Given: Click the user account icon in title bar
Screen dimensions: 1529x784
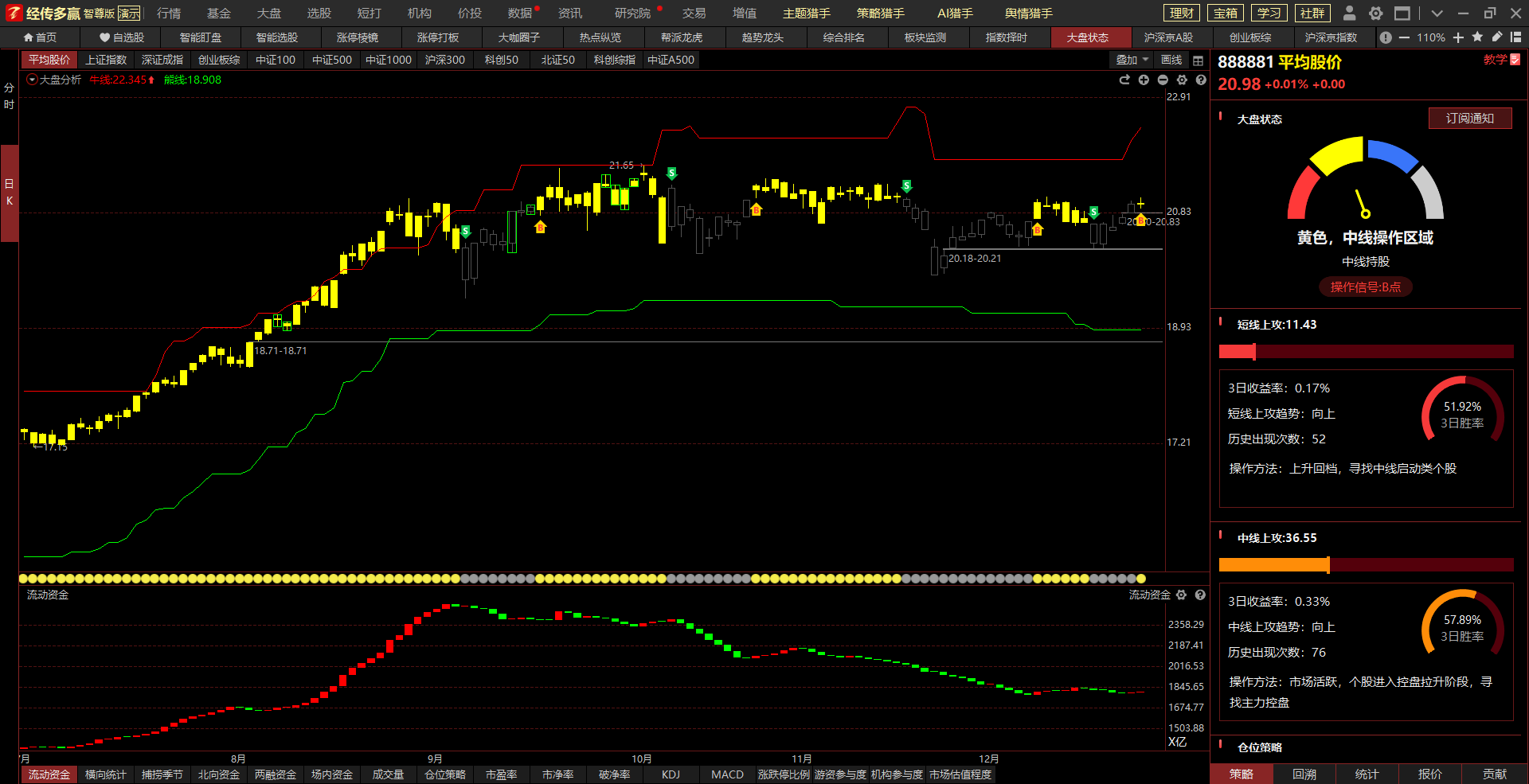Looking at the screenshot, I should coord(1349,13).
